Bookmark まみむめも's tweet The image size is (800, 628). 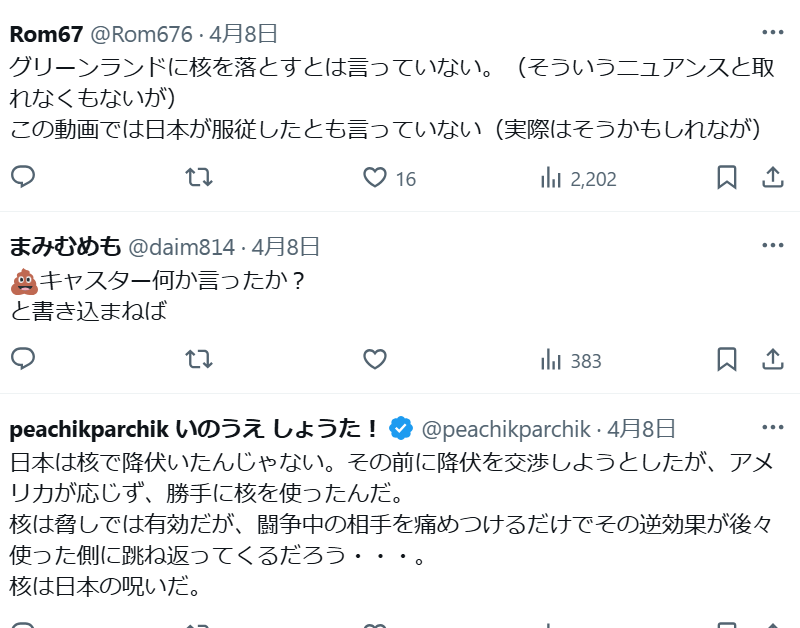[x=727, y=359]
